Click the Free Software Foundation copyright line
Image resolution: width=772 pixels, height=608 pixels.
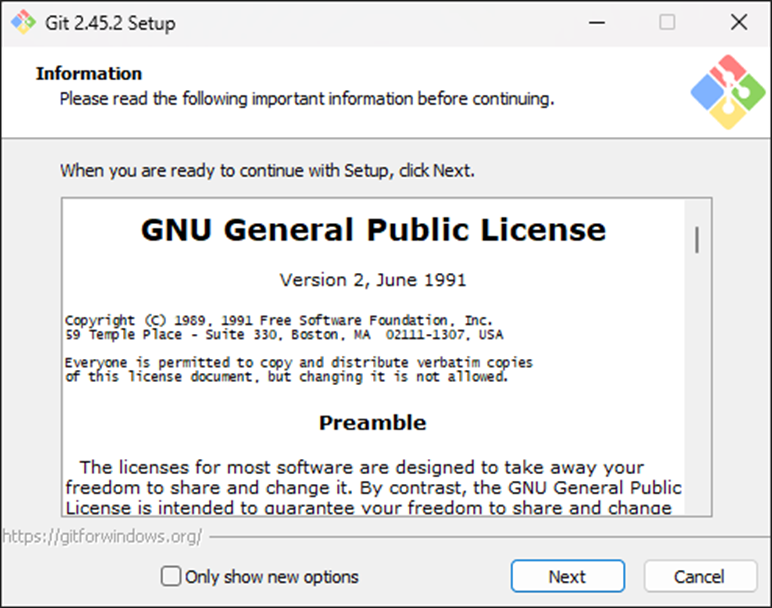[x=279, y=320]
